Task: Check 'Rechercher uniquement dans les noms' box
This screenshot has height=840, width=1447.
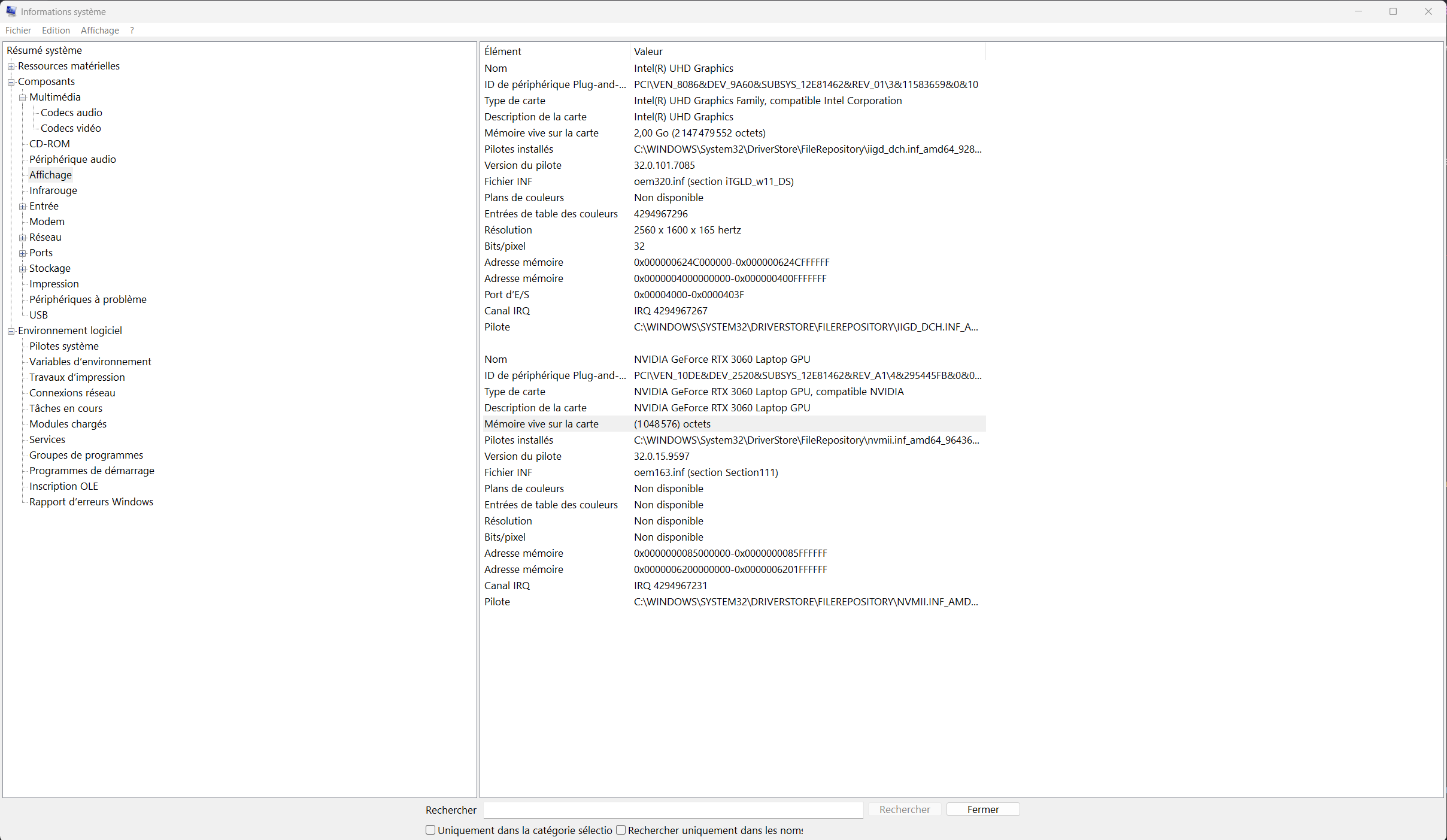Action: [x=621, y=830]
